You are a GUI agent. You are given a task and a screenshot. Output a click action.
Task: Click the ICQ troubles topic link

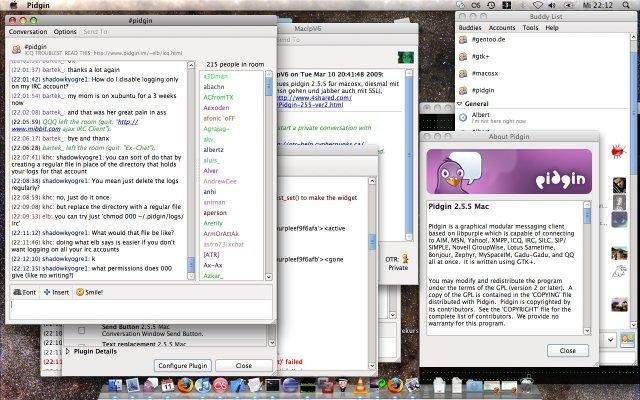click(138, 53)
